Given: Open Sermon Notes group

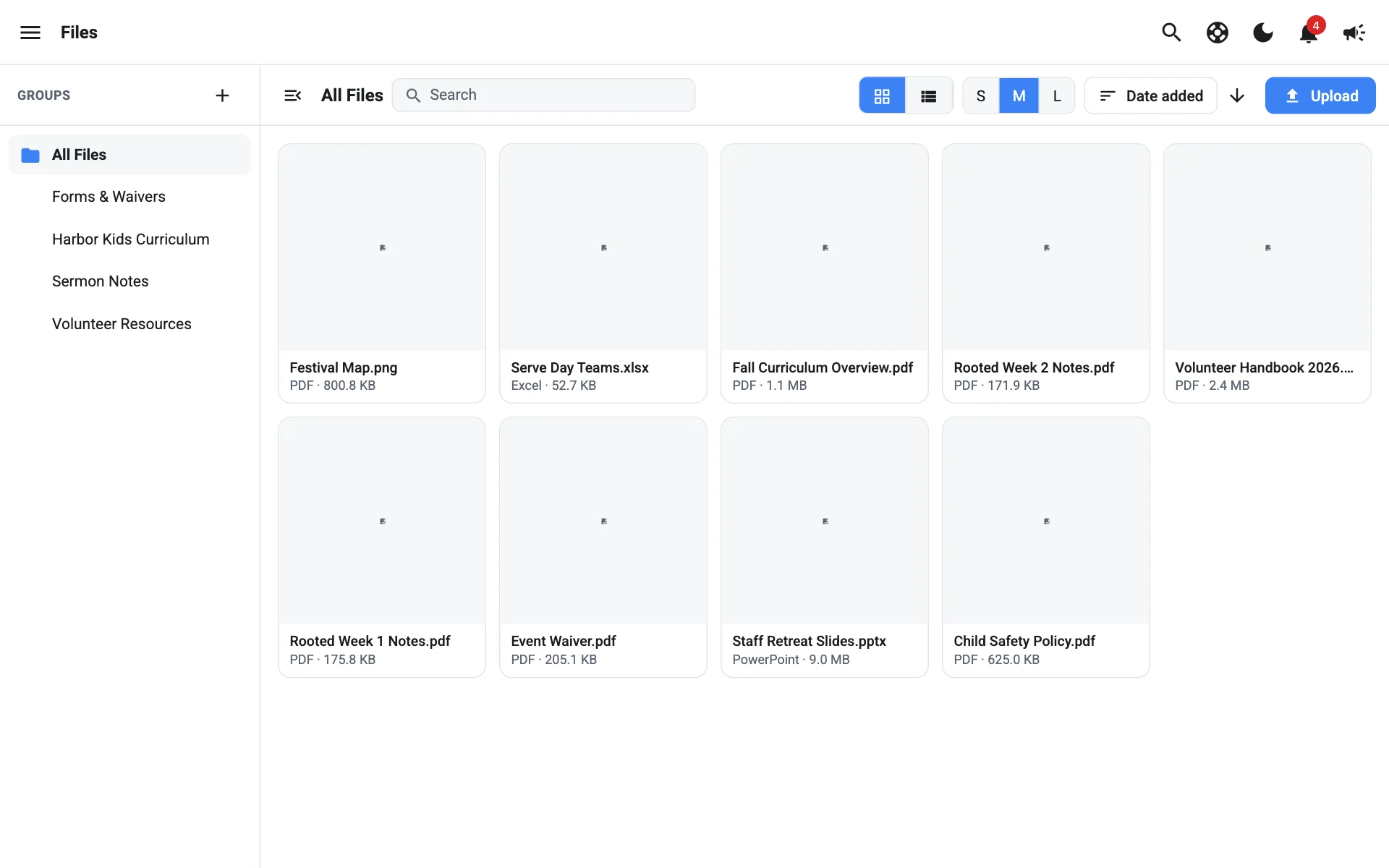Looking at the screenshot, I should (129, 281).
